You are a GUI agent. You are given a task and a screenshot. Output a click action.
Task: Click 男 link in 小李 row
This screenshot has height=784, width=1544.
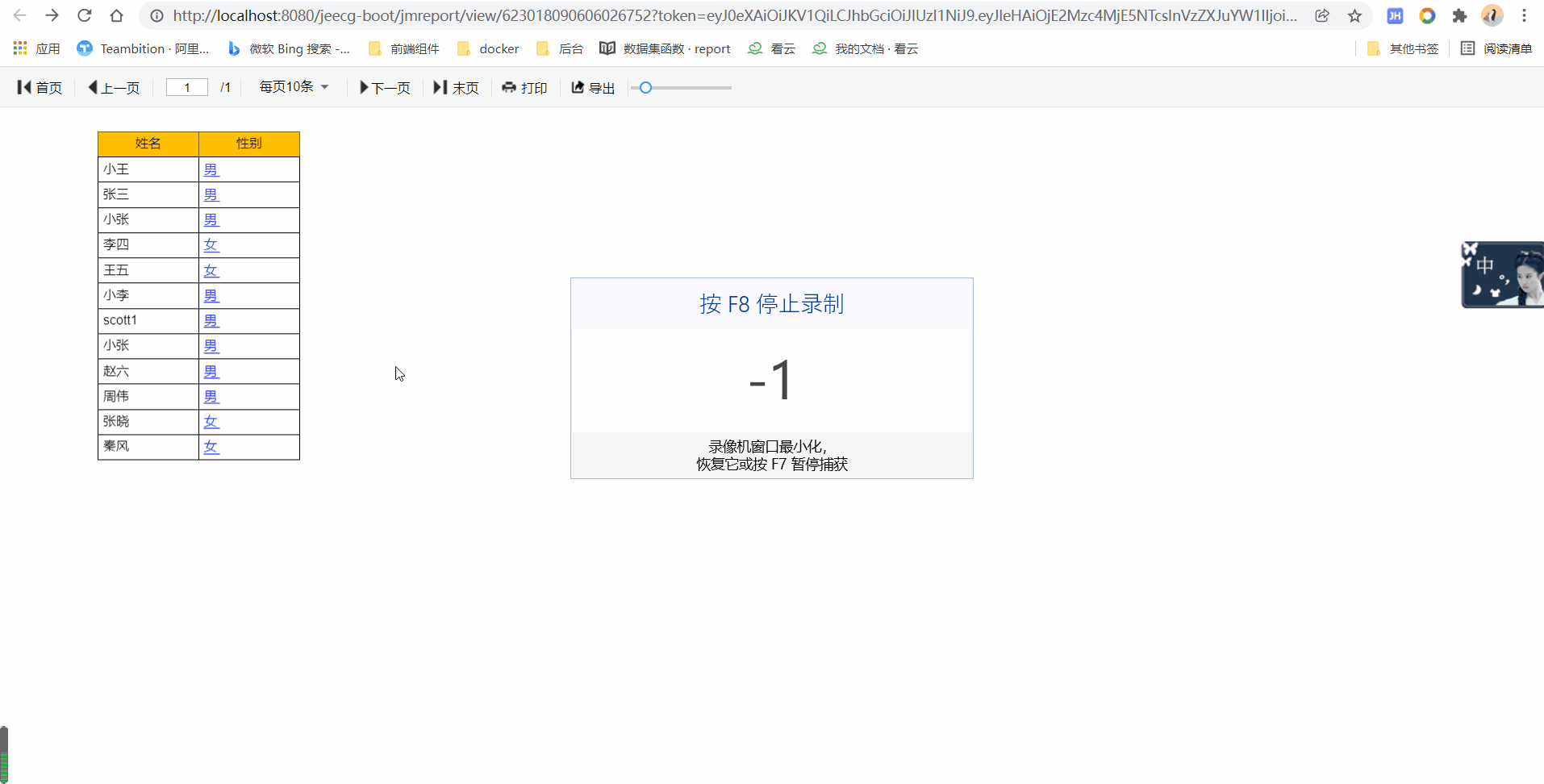pyautogui.click(x=211, y=295)
